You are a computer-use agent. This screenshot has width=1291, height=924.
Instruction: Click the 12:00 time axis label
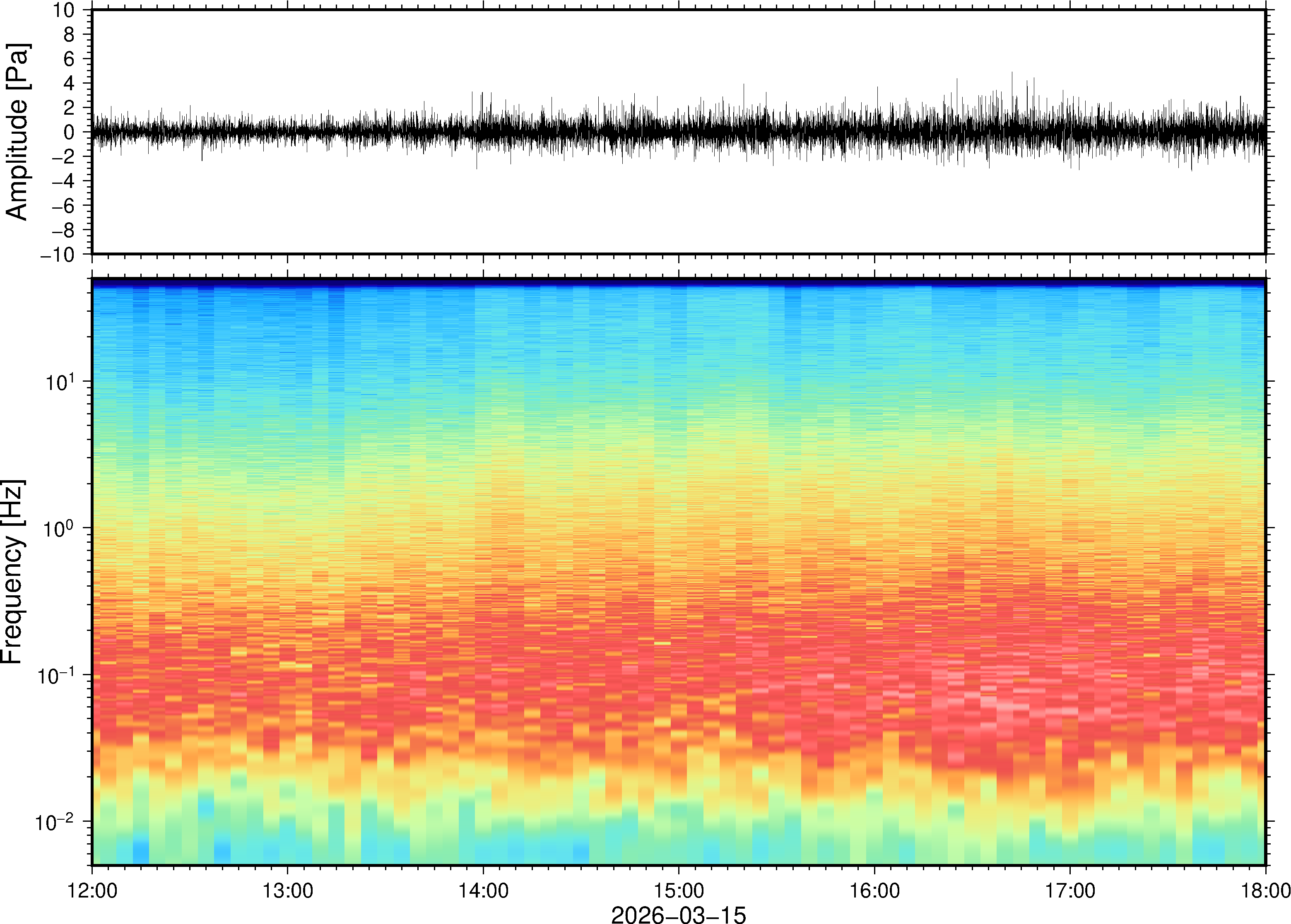point(92,891)
